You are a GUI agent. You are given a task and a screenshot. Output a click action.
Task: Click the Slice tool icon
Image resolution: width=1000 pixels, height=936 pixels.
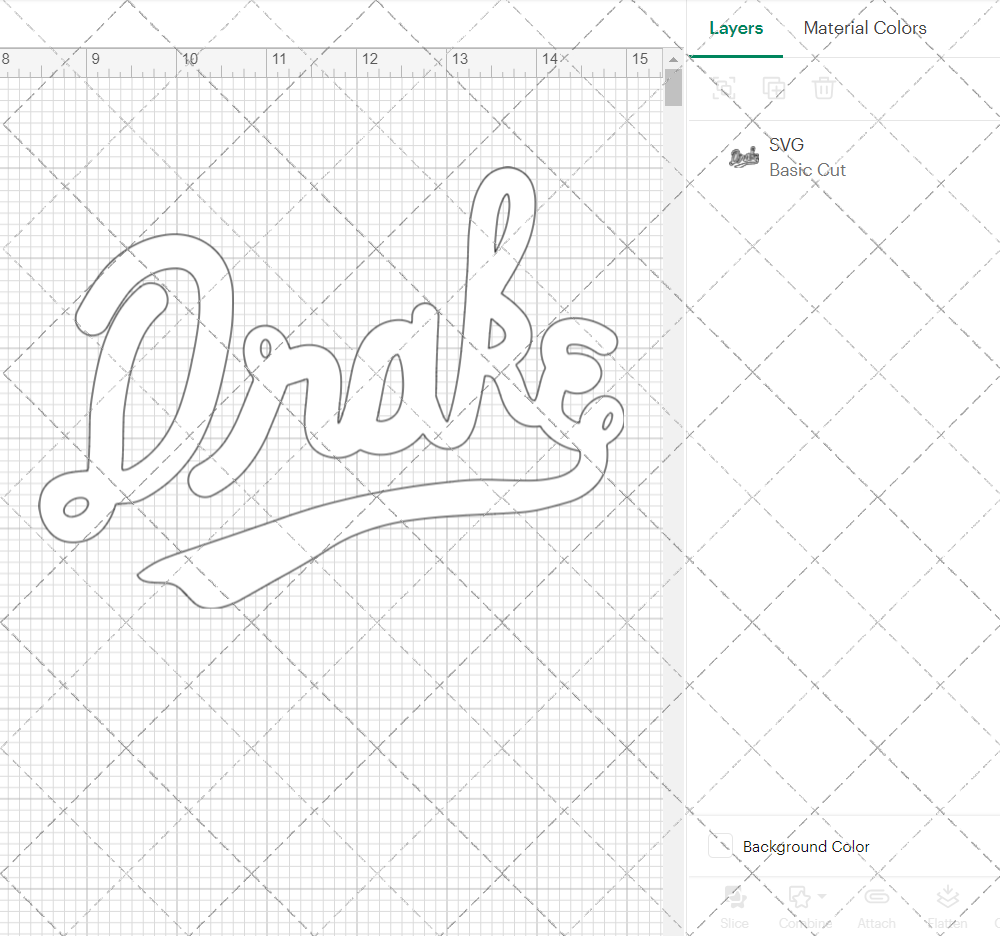pyautogui.click(x=735, y=897)
